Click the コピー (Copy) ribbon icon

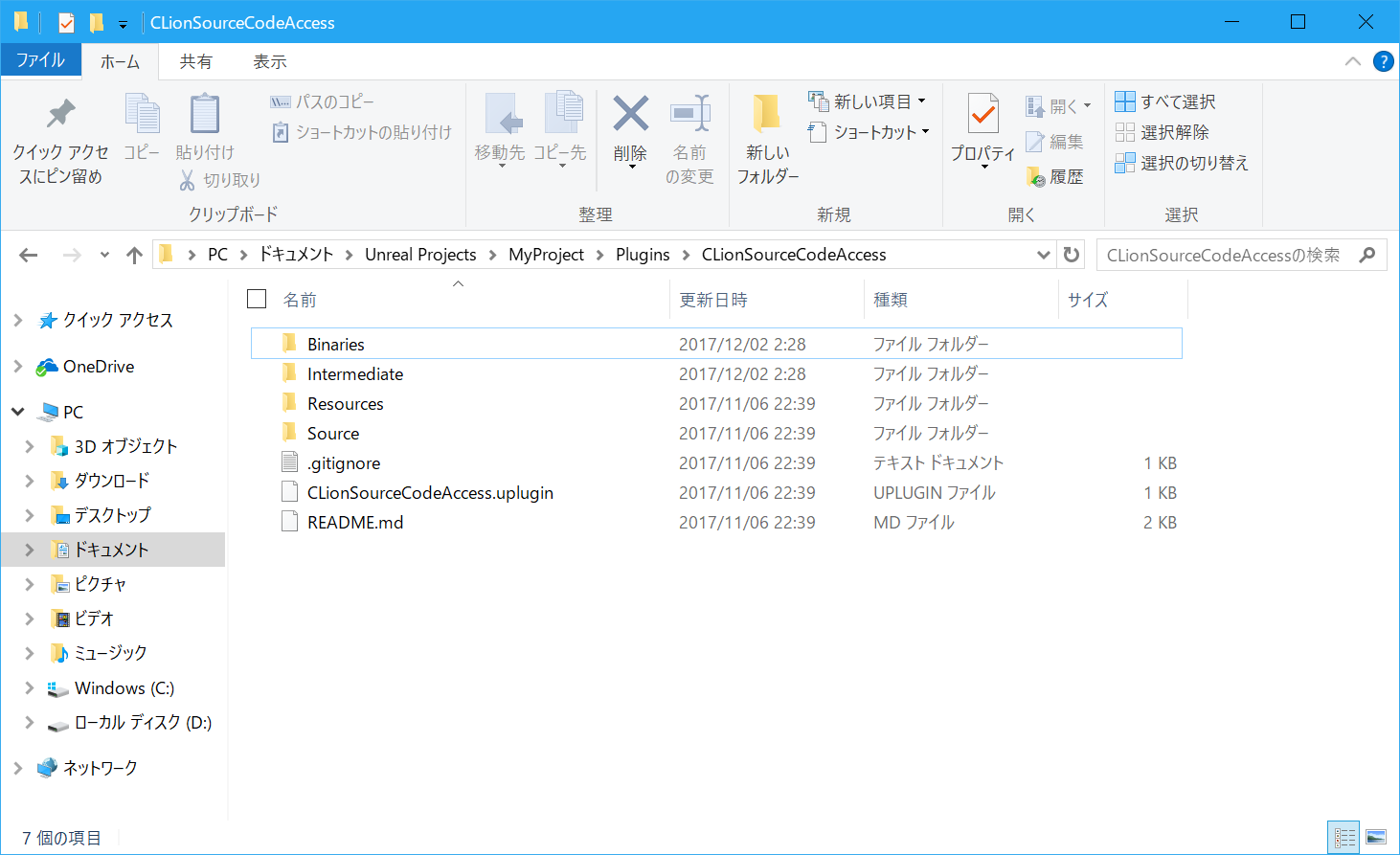(x=142, y=115)
